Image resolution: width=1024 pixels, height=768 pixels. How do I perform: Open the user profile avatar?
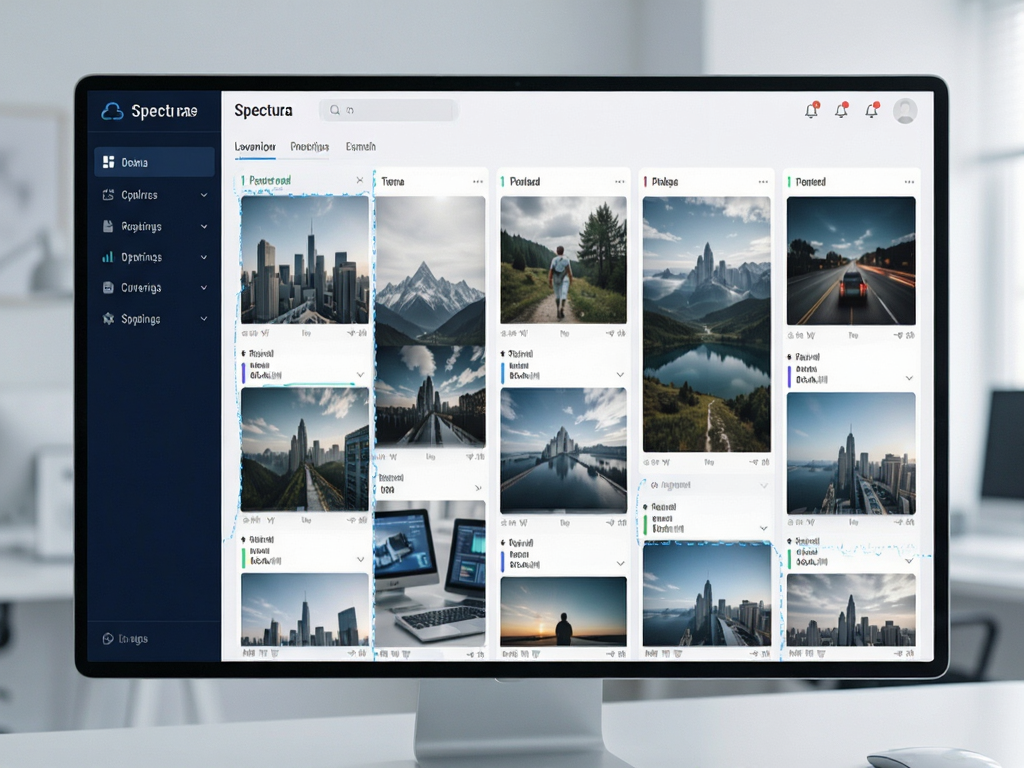click(x=904, y=111)
